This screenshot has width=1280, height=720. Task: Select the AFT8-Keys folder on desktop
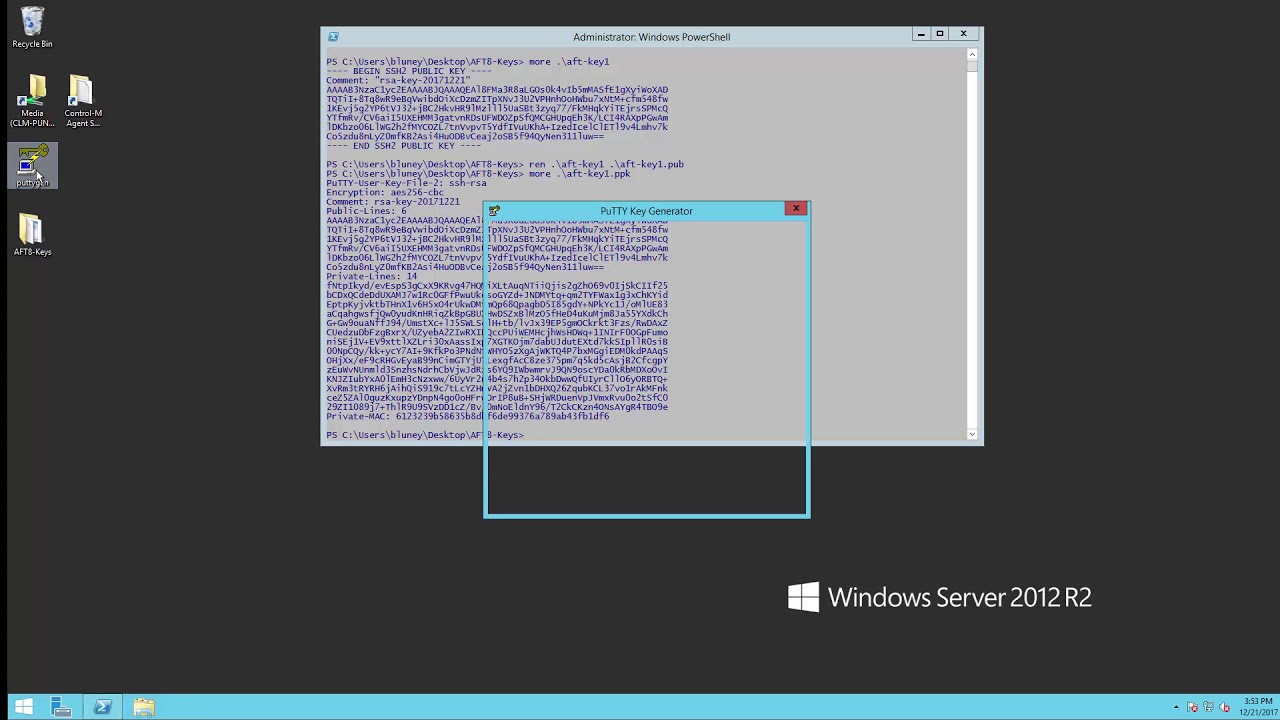click(x=32, y=235)
